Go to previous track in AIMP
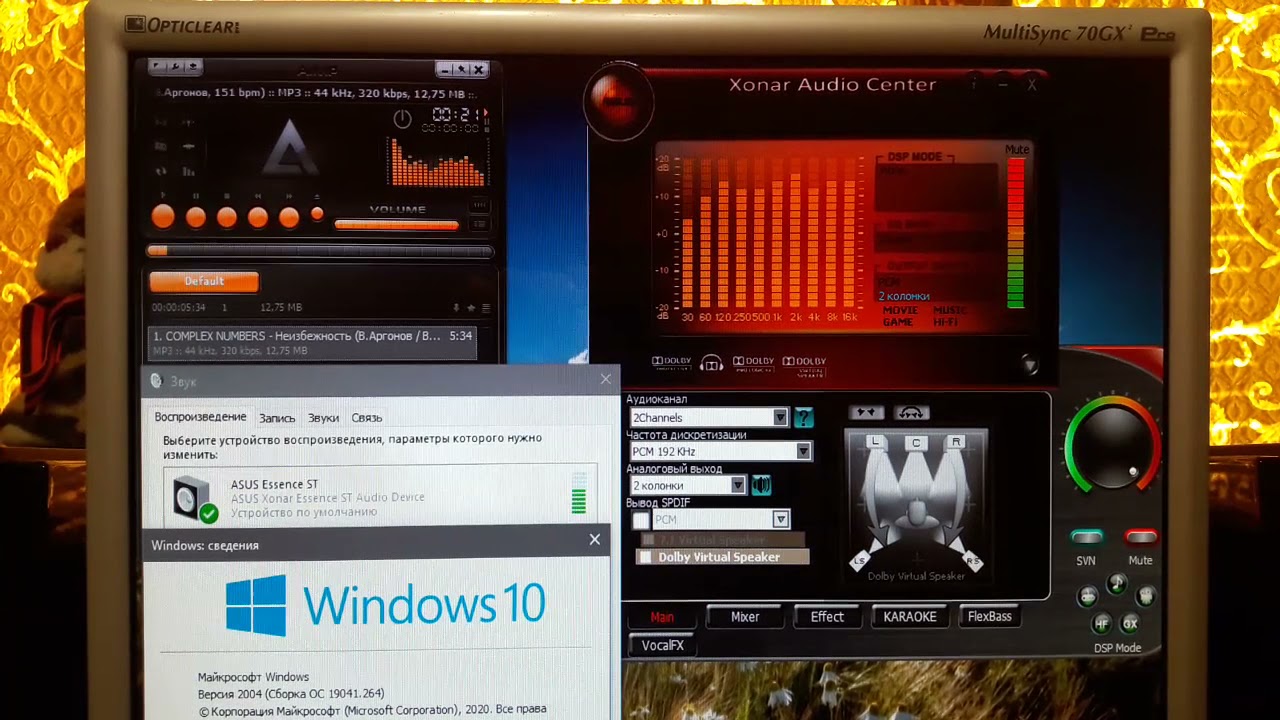The image size is (1280, 720). point(258,216)
